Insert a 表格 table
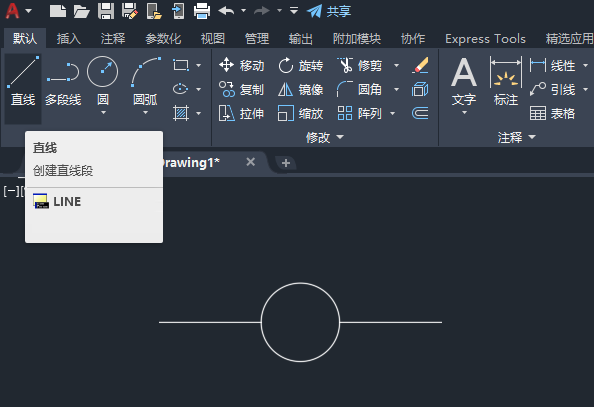594x407 pixels. click(x=552, y=113)
